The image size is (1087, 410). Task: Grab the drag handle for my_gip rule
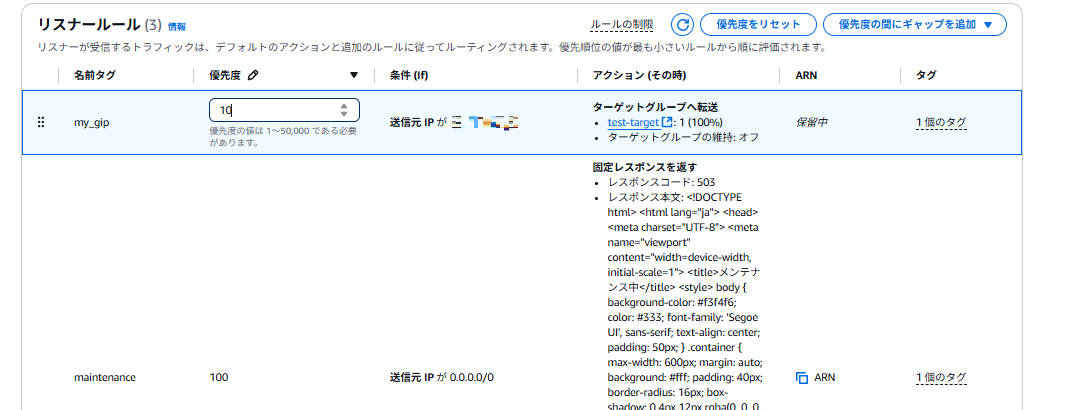pyautogui.click(x=41, y=122)
